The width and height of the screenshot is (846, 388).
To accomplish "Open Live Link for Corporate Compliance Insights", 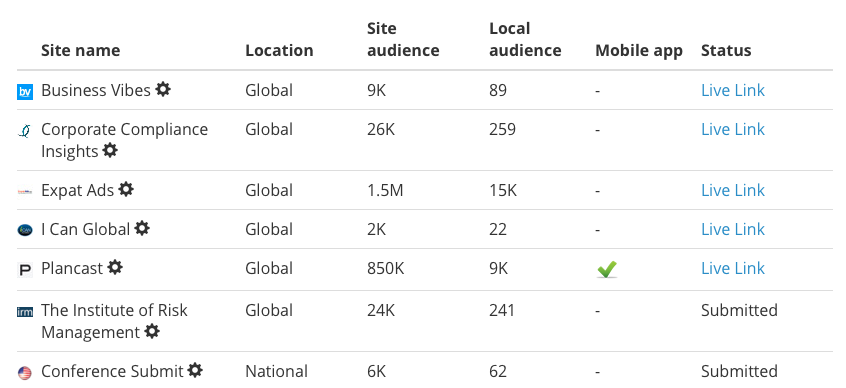I will [733, 130].
